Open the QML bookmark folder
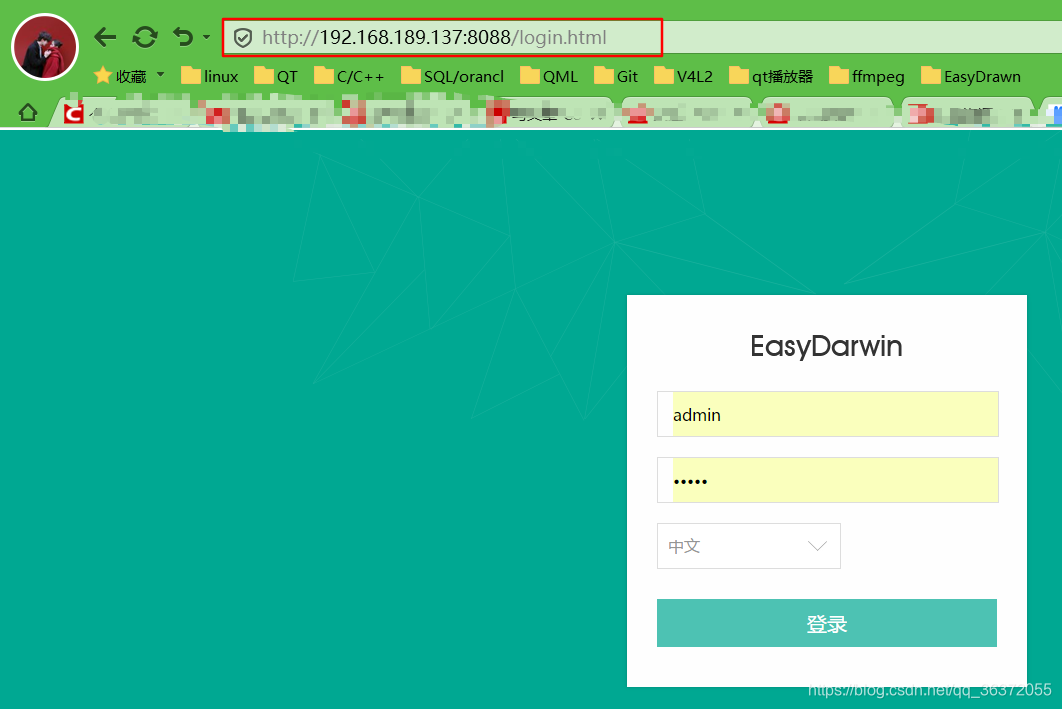 tap(549, 76)
